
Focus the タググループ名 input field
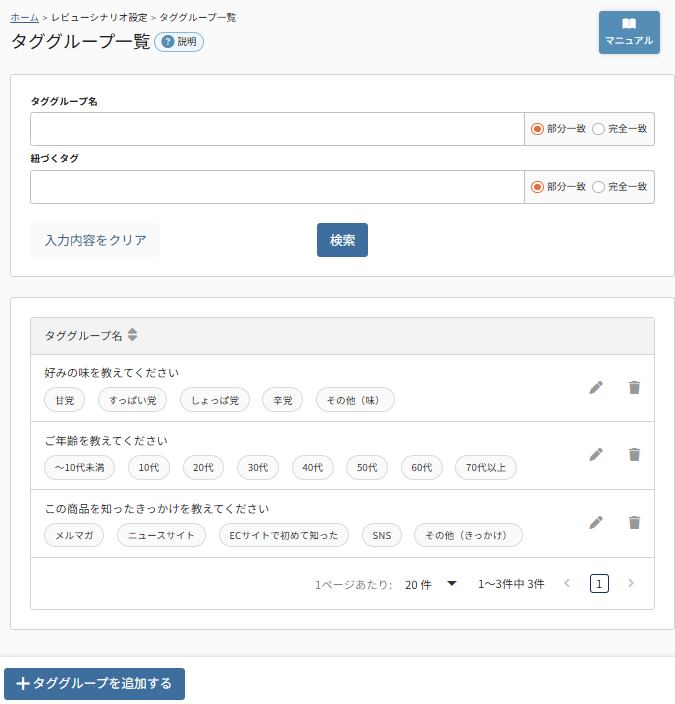pos(277,129)
